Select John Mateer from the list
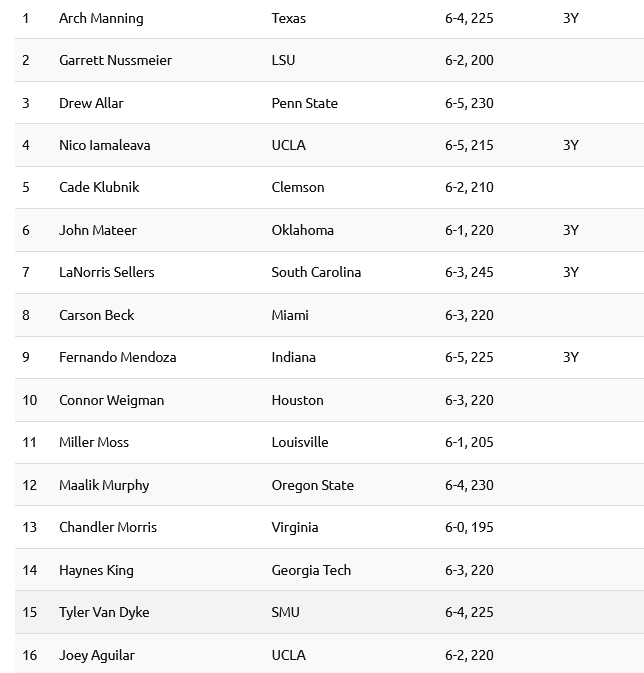The width and height of the screenshot is (644, 673). click(98, 230)
